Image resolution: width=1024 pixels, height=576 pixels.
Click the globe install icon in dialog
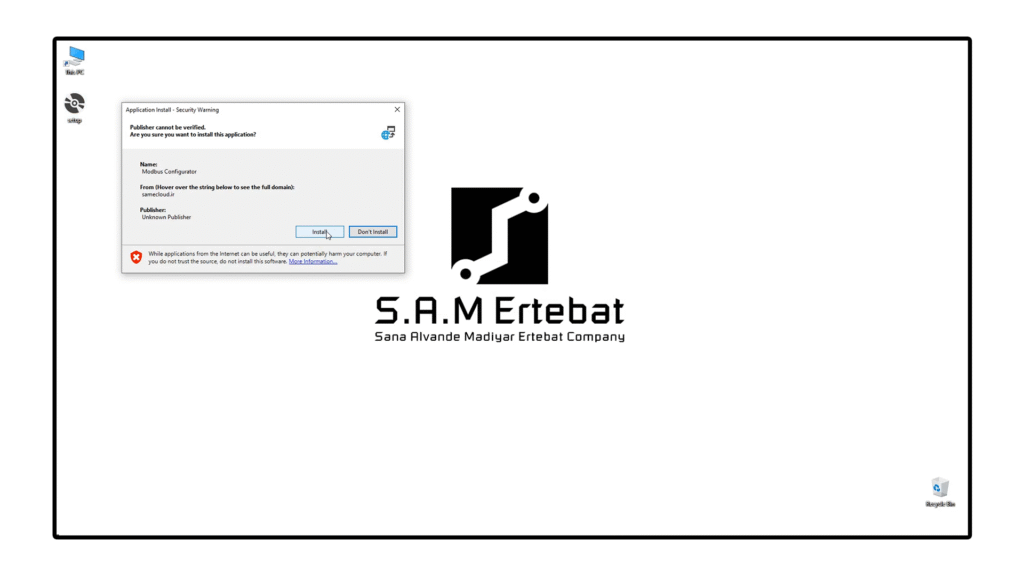(x=388, y=132)
